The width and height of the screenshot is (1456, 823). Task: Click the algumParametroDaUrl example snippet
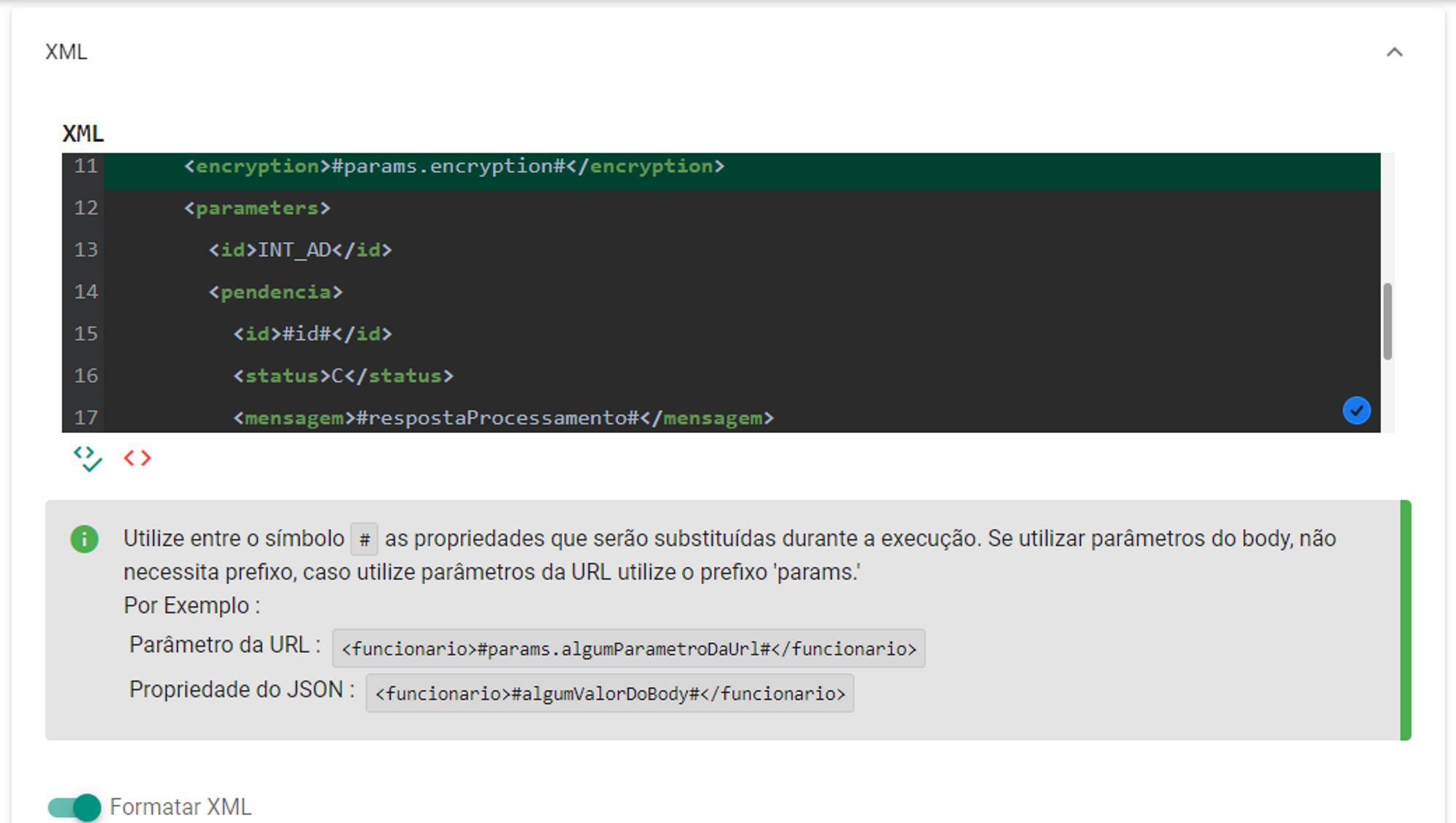click(628, 648)
